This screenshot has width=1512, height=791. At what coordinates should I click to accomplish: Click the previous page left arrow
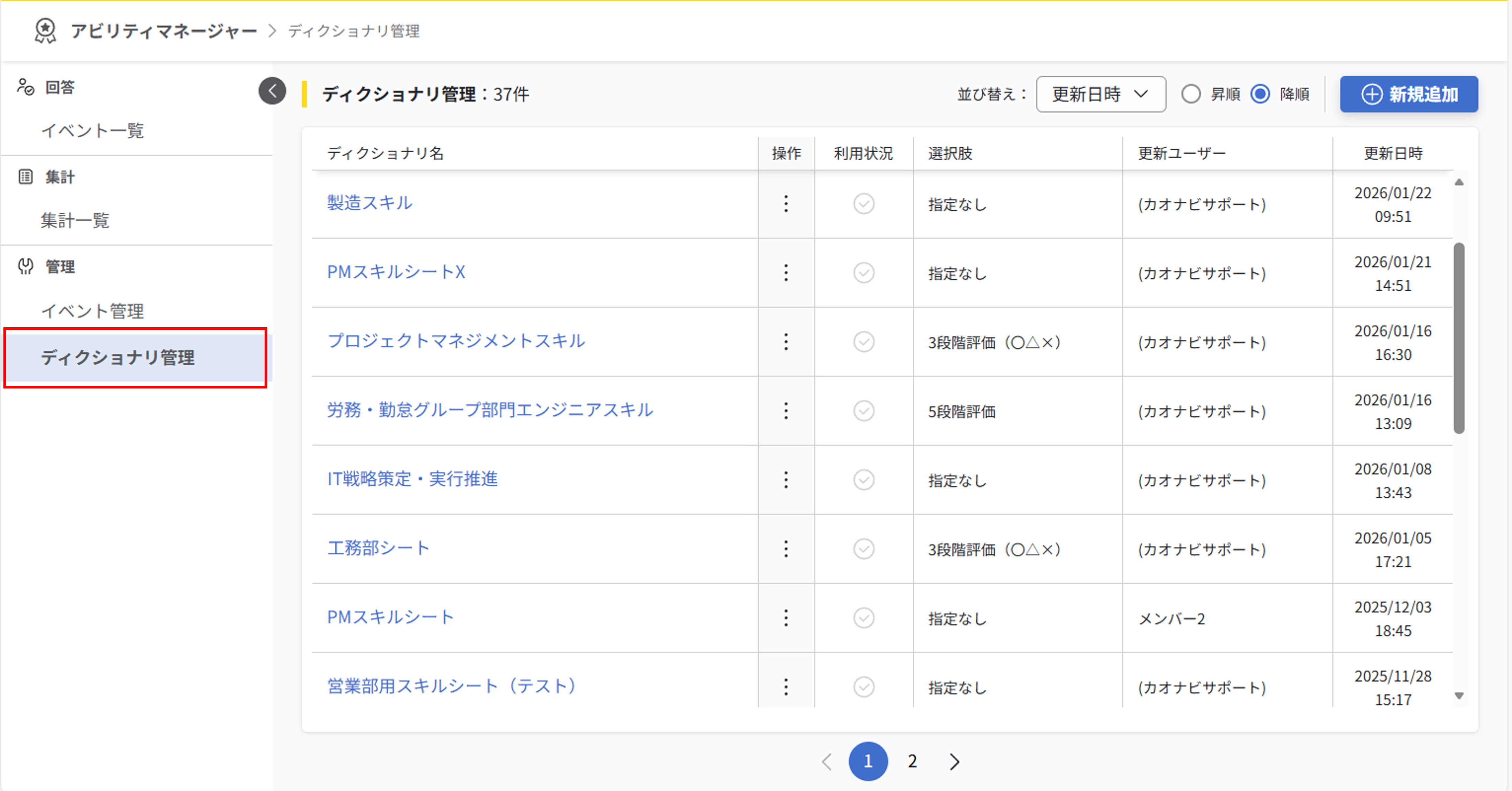coord(826,761)
